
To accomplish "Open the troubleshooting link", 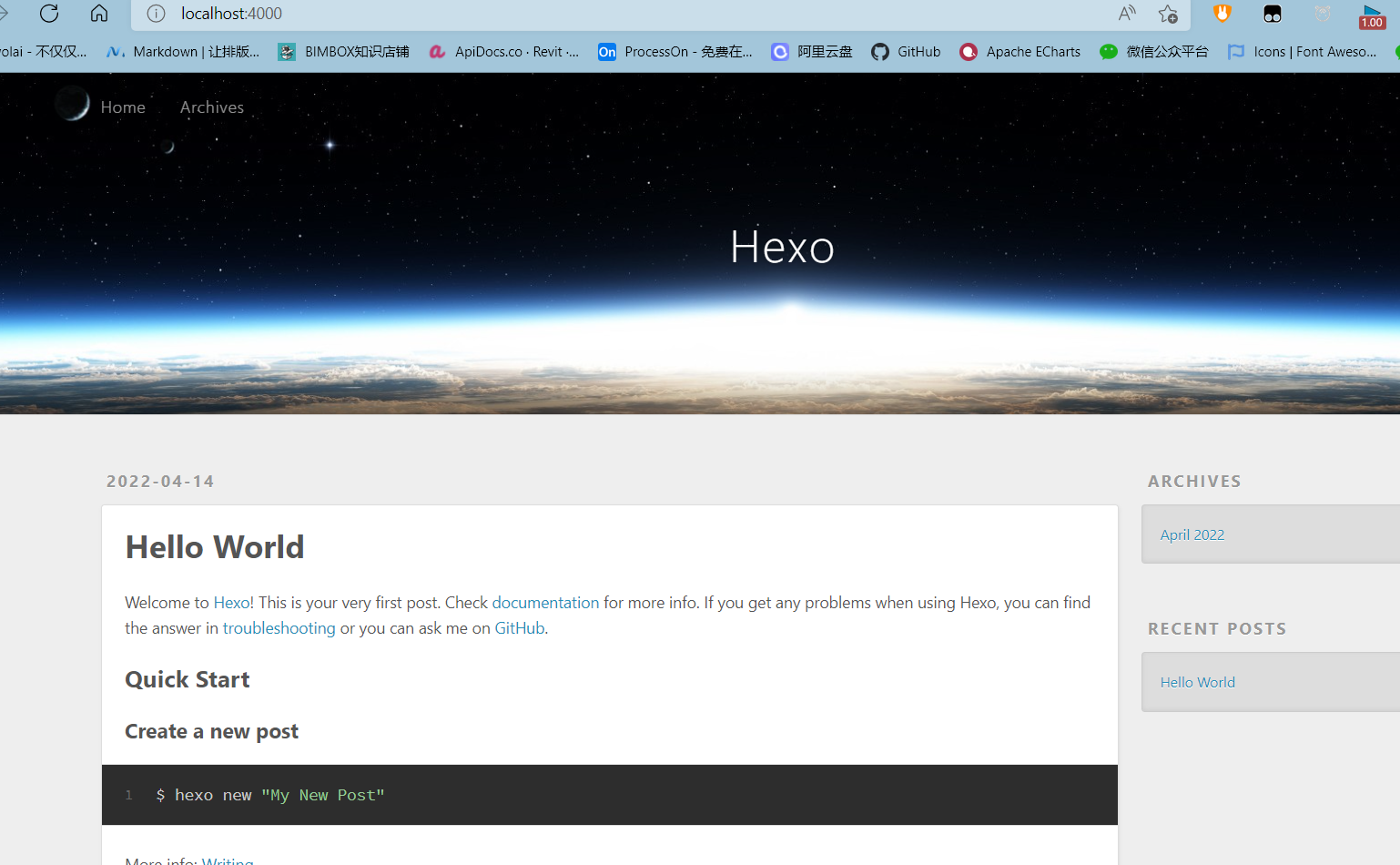I will 279,628.
